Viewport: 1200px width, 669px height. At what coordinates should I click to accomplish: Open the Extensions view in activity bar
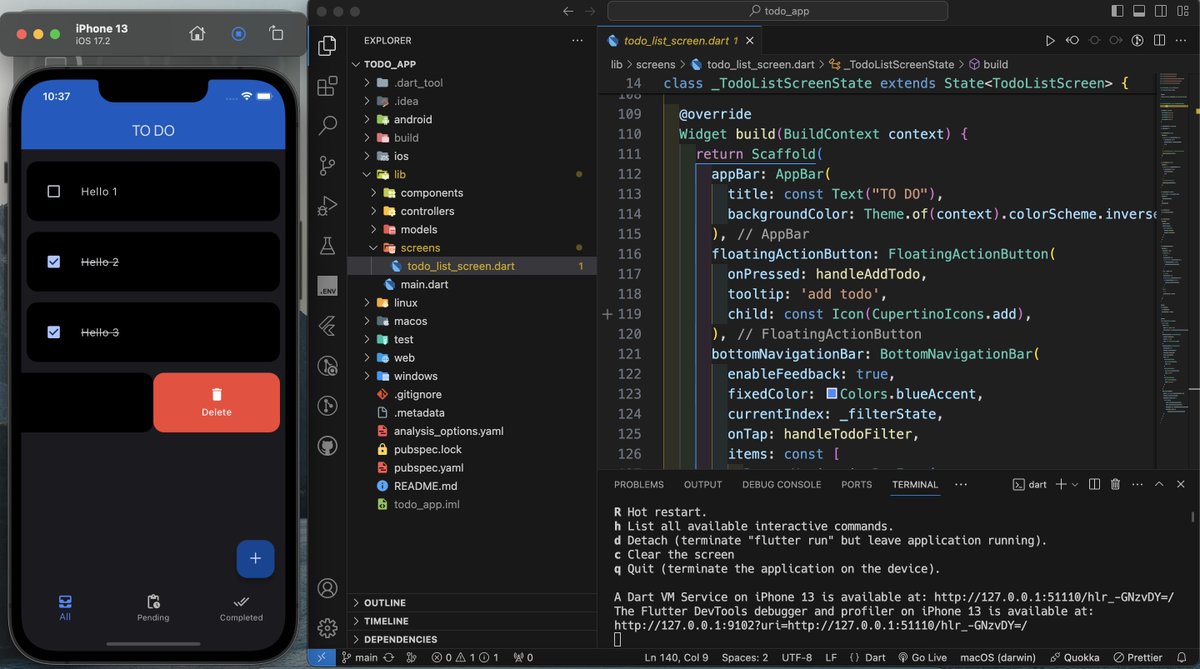pyautogui.click(x=327, y=86)
